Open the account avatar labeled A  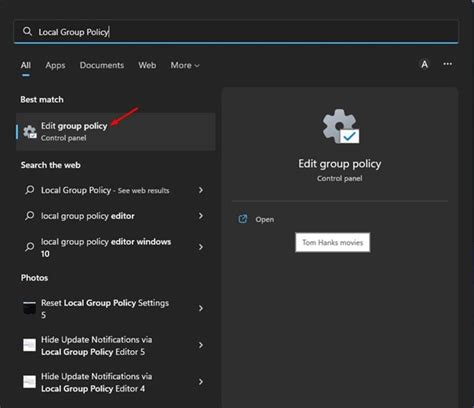tap(424, 64)
